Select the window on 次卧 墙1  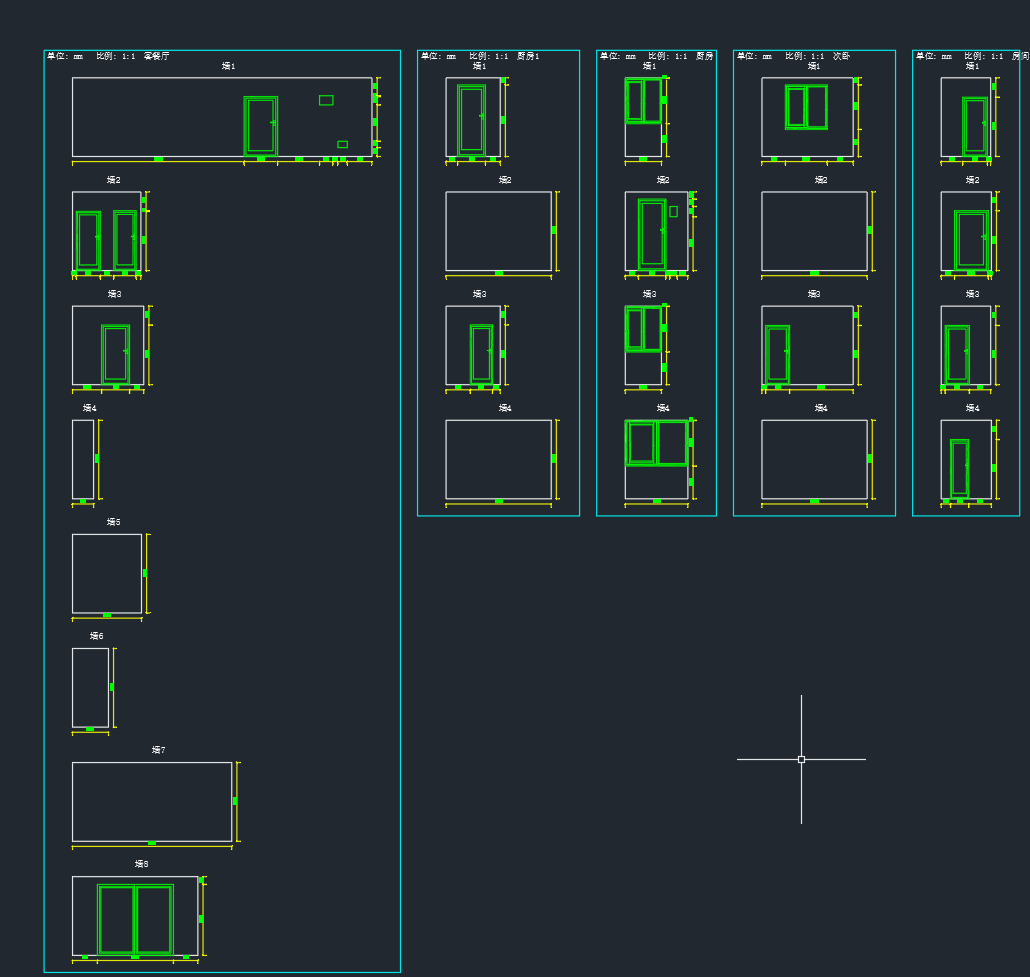(x=806, y=107)
